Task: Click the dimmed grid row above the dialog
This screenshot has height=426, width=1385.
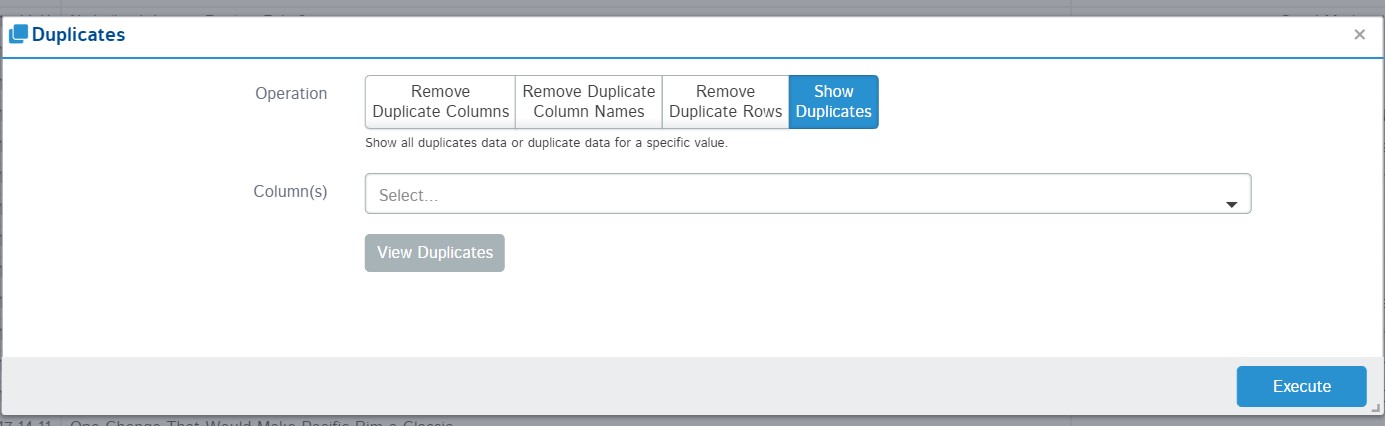Action: click(600, 8)
